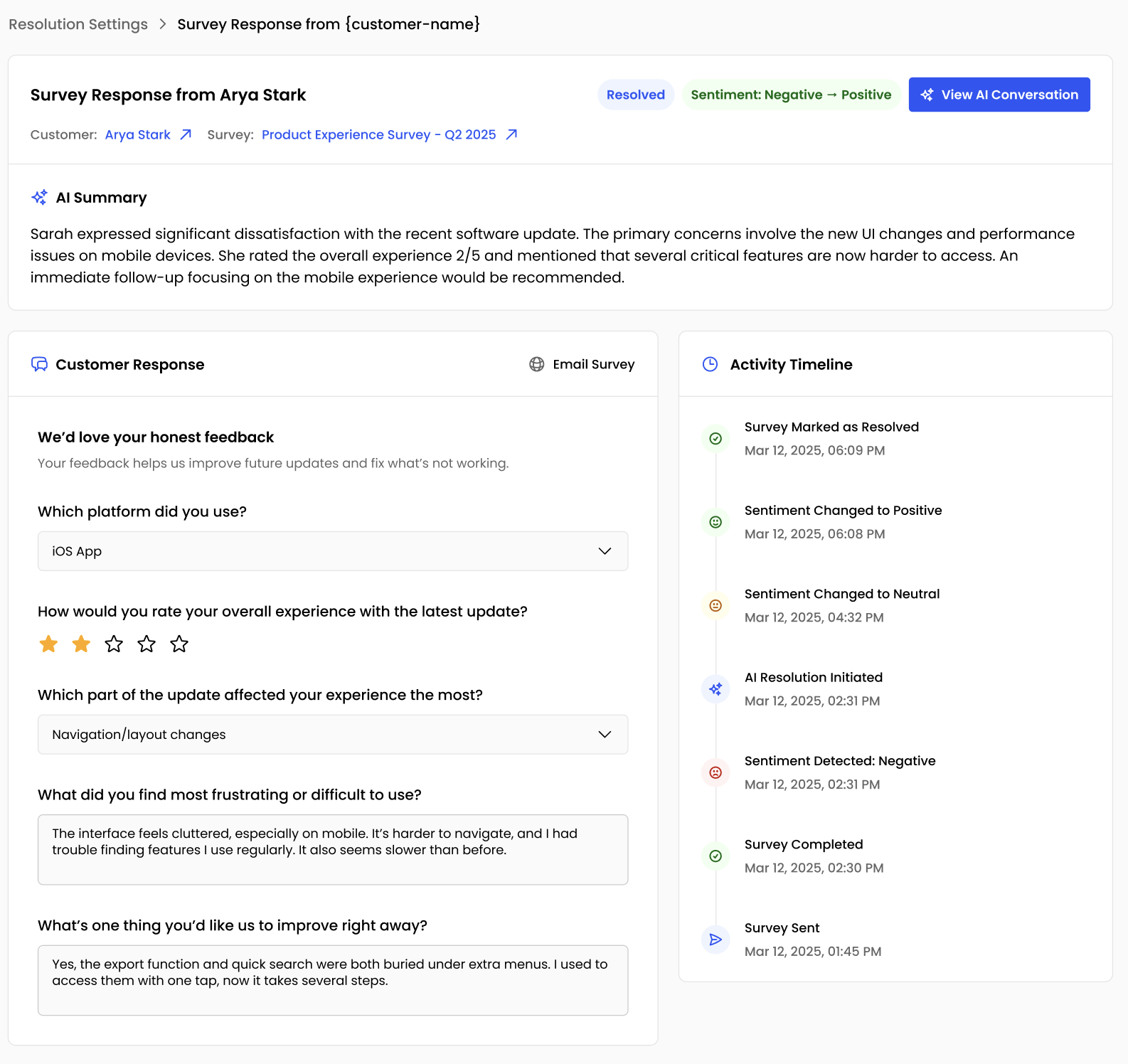Click the Resolved status badge

click(x=635, y=94)
